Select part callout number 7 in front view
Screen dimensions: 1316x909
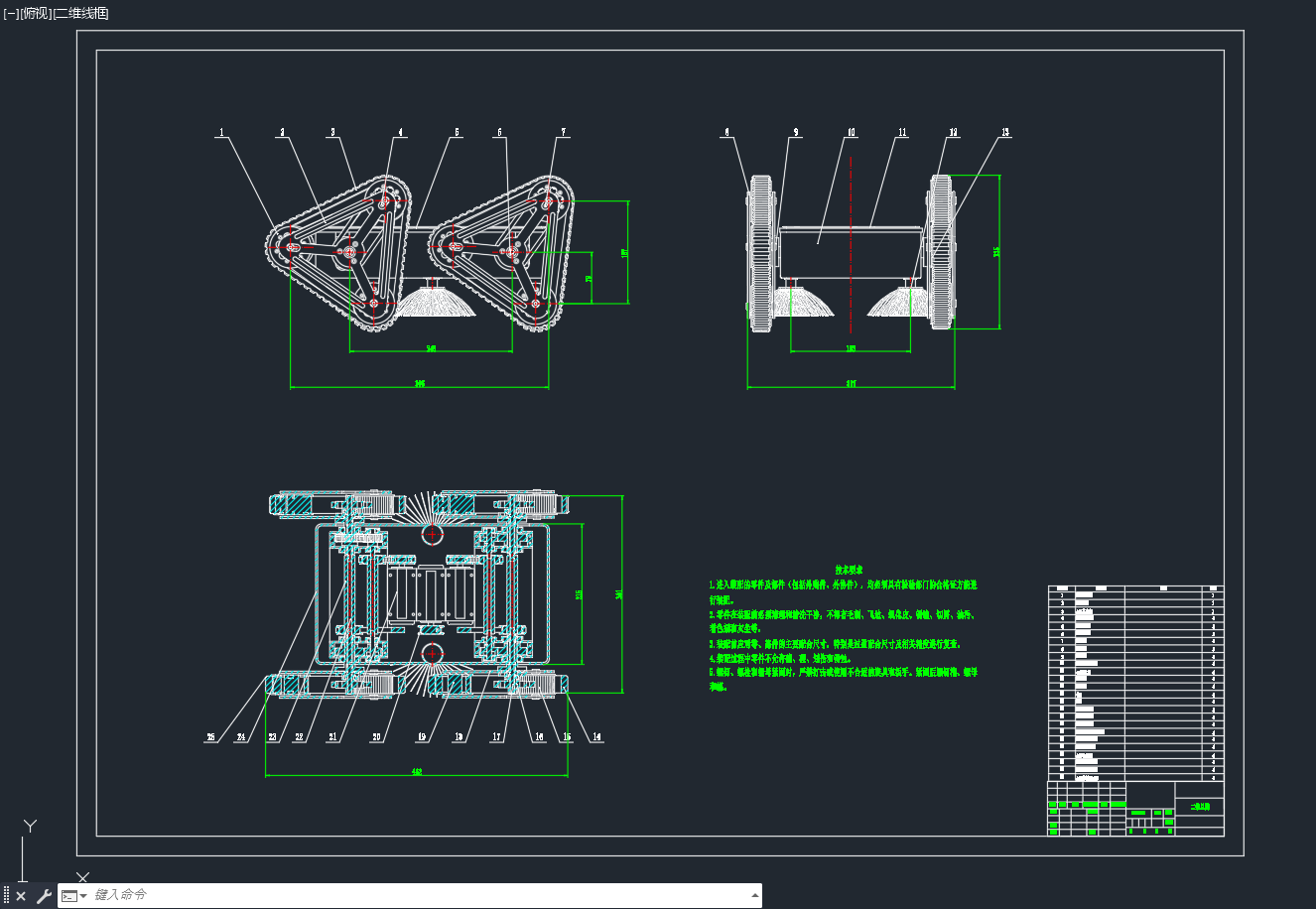[564, 132]
